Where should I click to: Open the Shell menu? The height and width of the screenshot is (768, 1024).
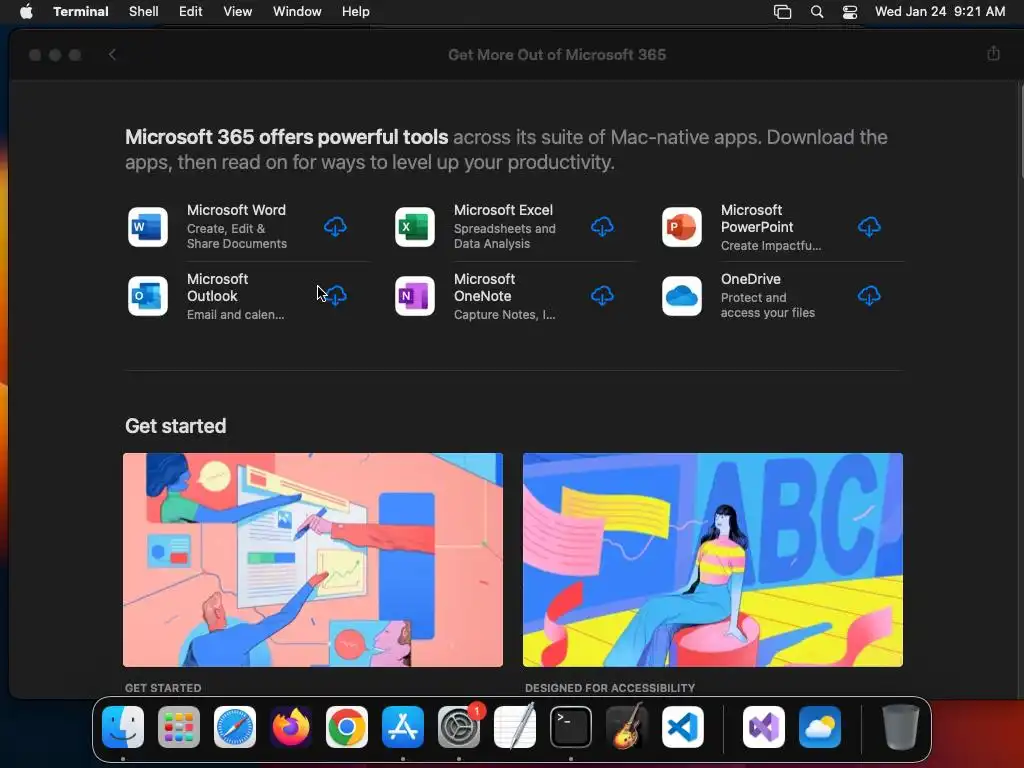point(144,11)
